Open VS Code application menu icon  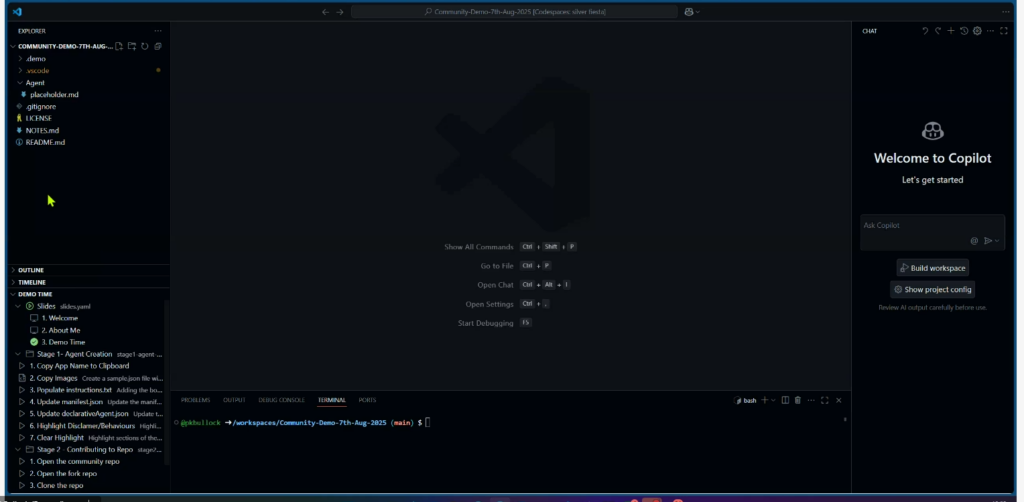pos(17,12)
